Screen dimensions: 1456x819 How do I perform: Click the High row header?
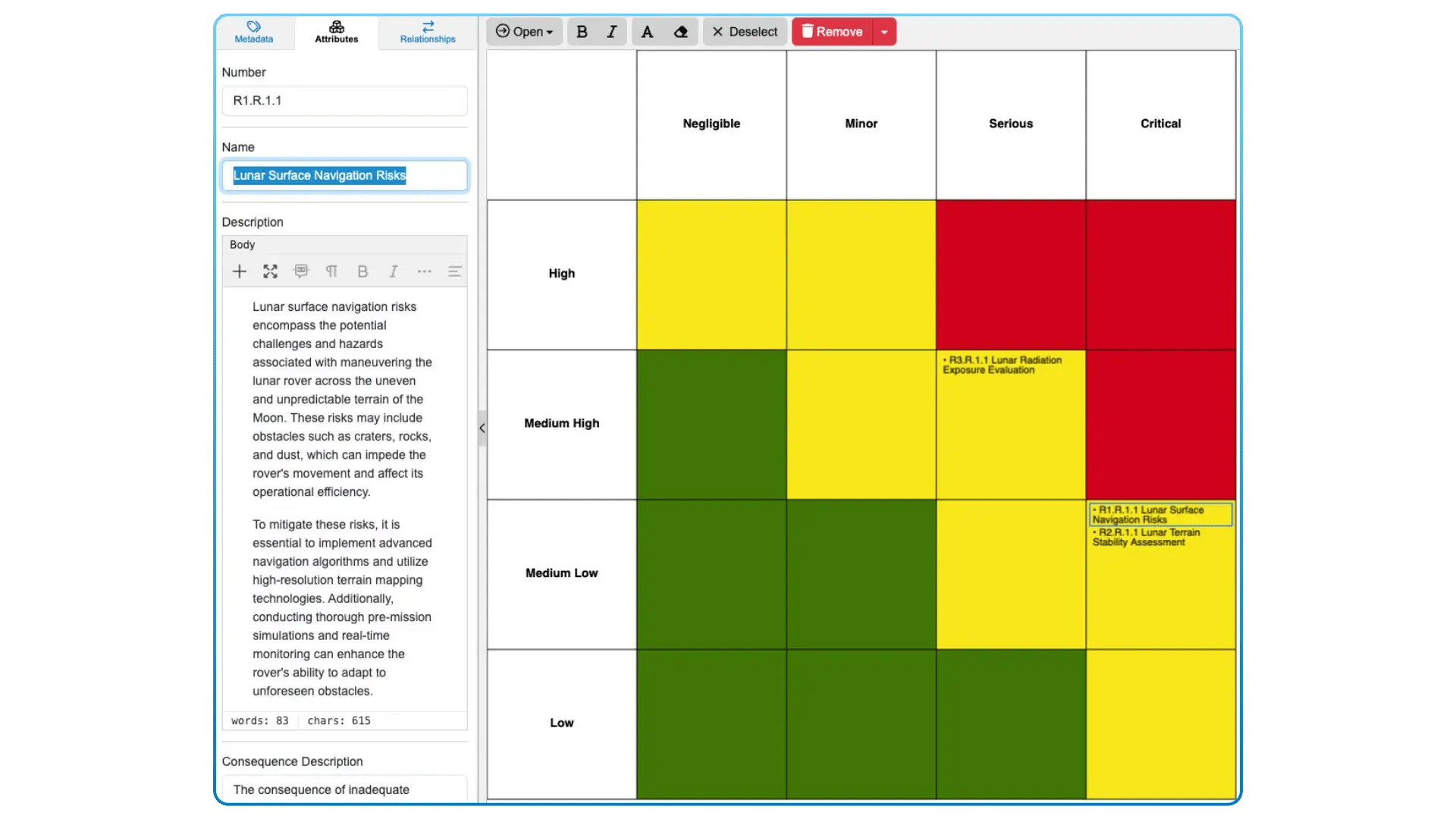(562, 274)
